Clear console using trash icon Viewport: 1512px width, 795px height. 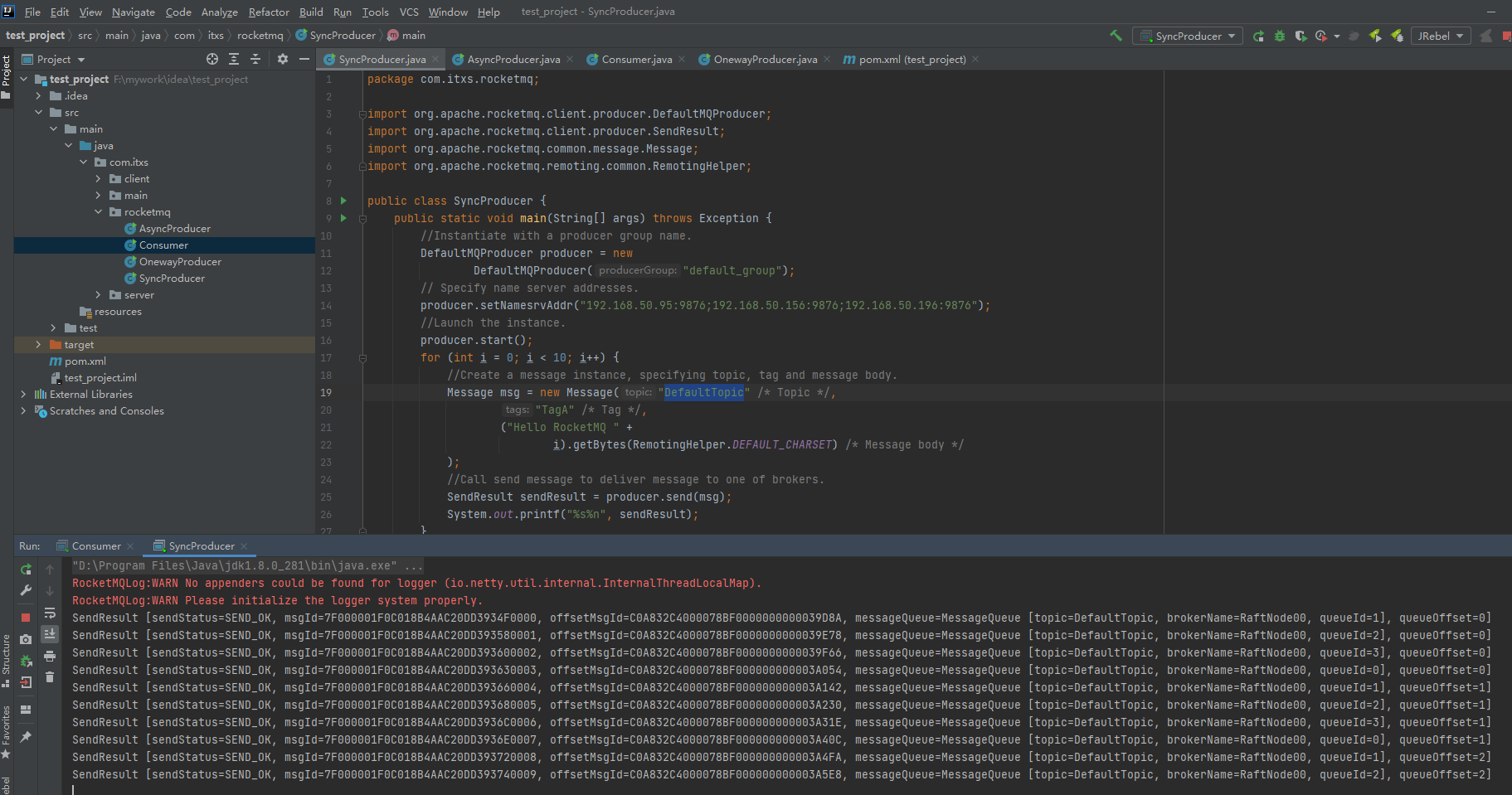[50, 677]
